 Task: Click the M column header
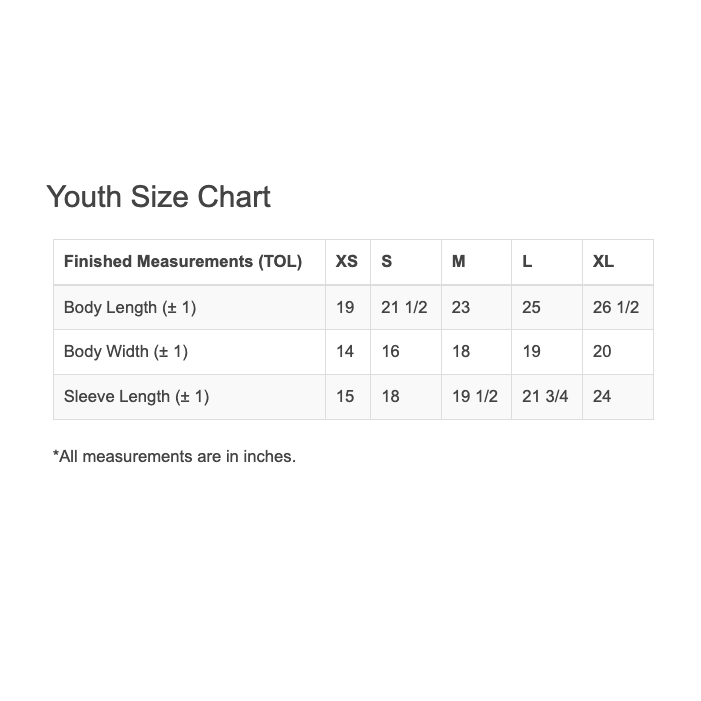[x=458, y=262]
